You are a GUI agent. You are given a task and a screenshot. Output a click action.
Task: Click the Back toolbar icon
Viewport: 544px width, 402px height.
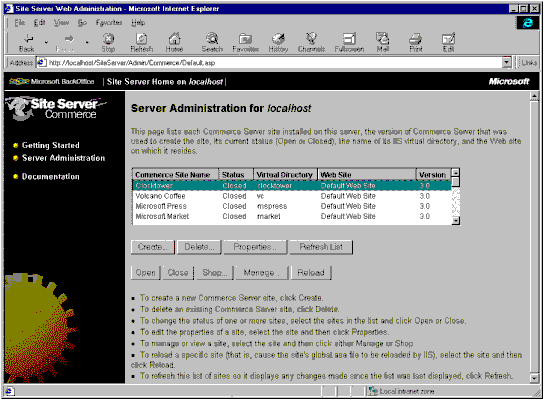[x=27, y=42]
